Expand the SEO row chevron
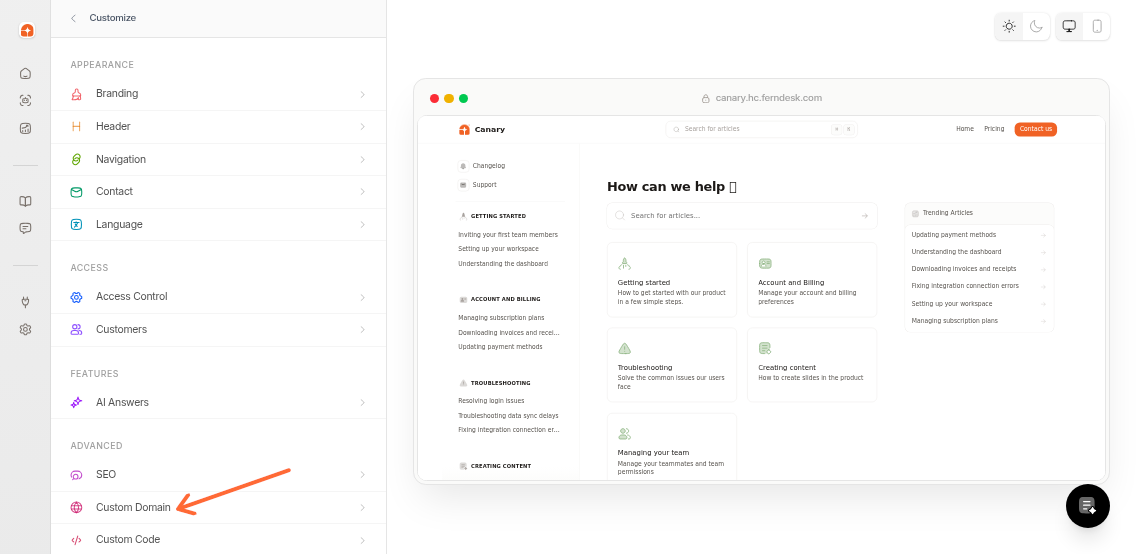Viewport: 1136px width, 554px height. pos(362,475)
